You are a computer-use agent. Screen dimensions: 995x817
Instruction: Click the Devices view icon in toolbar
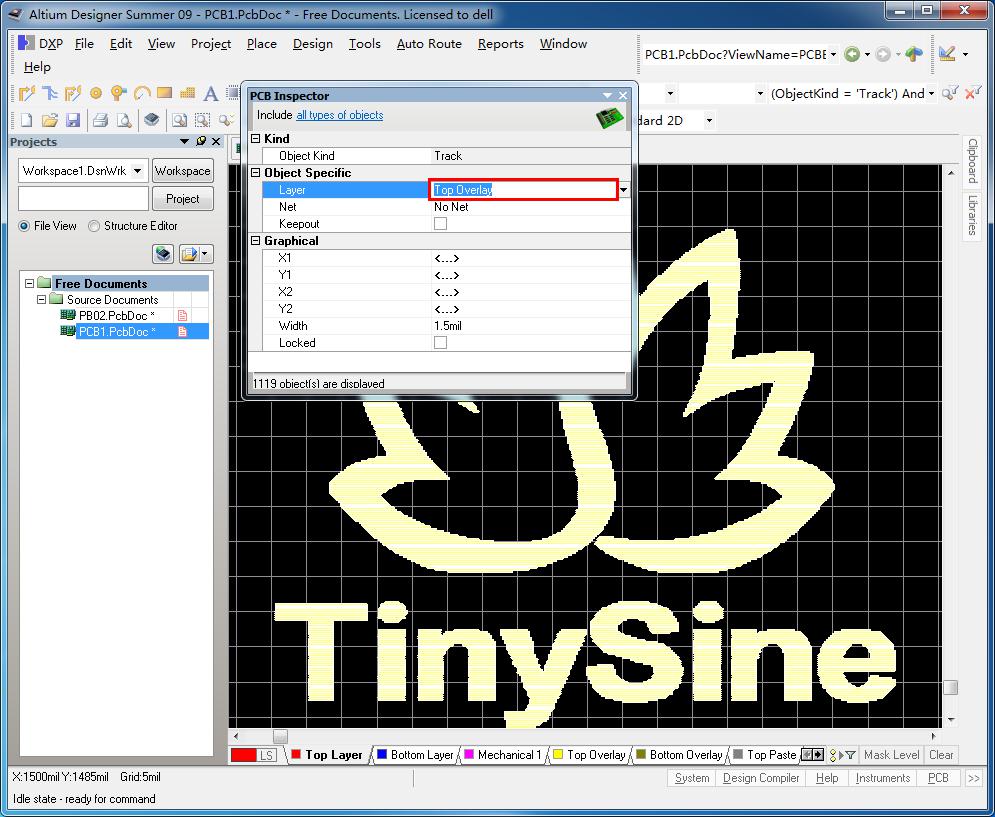click(152, 120)
